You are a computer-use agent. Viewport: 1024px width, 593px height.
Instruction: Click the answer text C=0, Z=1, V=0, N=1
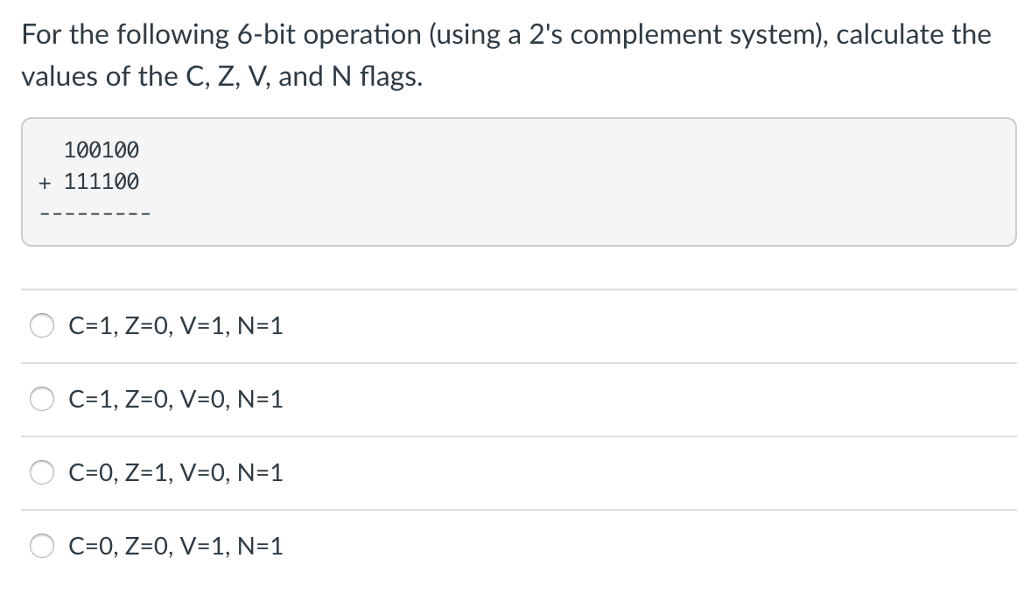[x=174, y=473]
